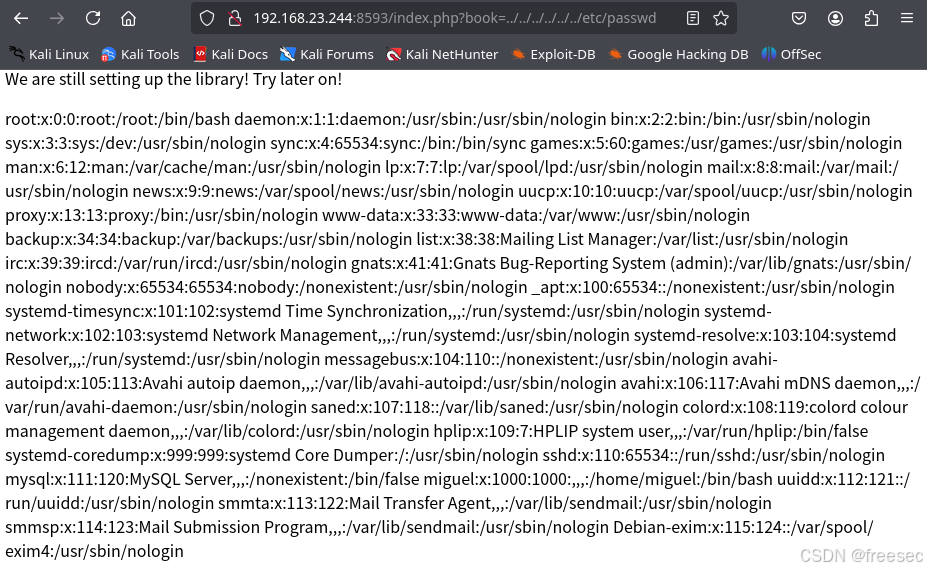Image resolution: width=927 pixels, height=571 pixels.
Task: Reload the current page
Action: (x=93, y=18)
